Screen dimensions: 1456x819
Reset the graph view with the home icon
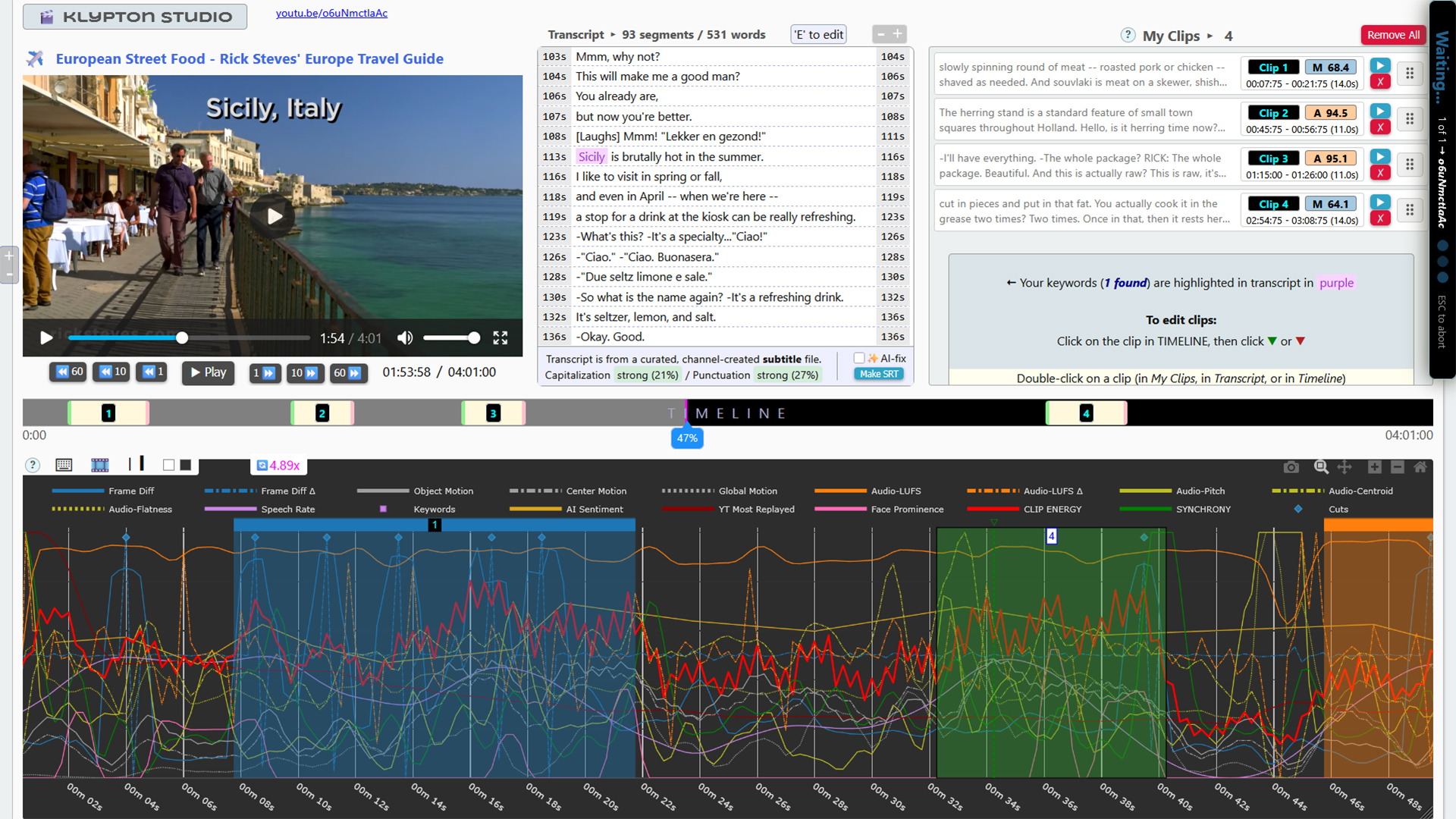point(1422,467)
